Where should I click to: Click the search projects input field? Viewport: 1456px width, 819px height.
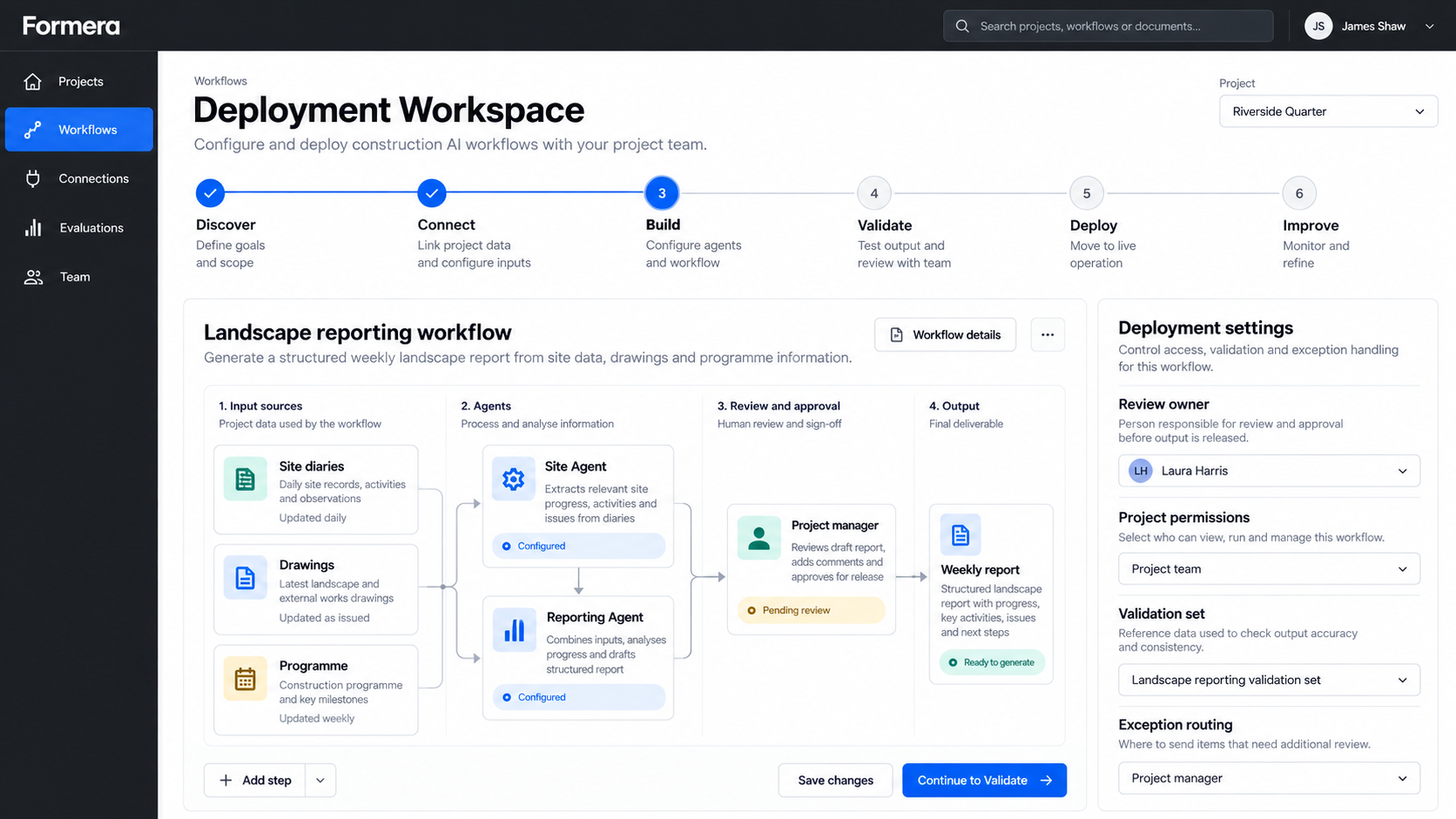click(1108, 26)
